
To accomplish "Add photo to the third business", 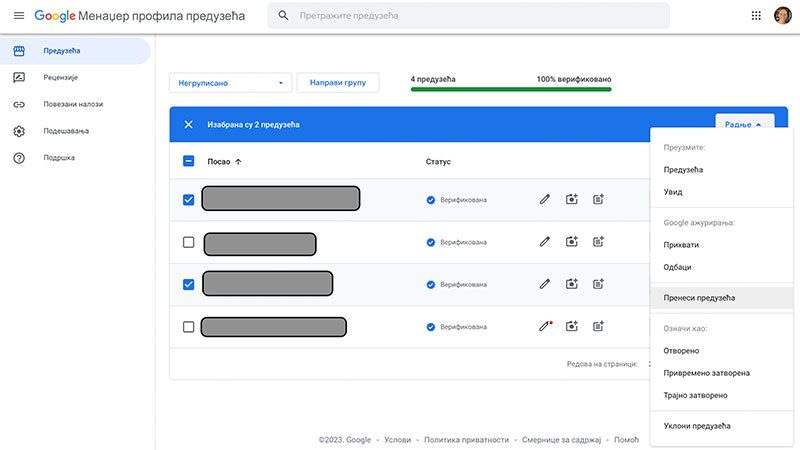I will (571, 284).
